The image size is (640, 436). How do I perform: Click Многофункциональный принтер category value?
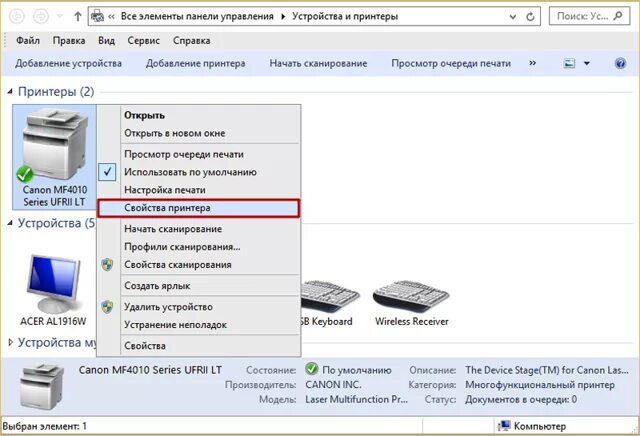540,385
